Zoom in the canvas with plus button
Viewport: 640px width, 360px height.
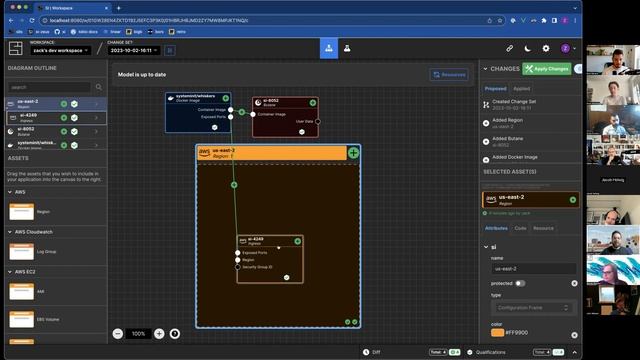tap(159, 333)
